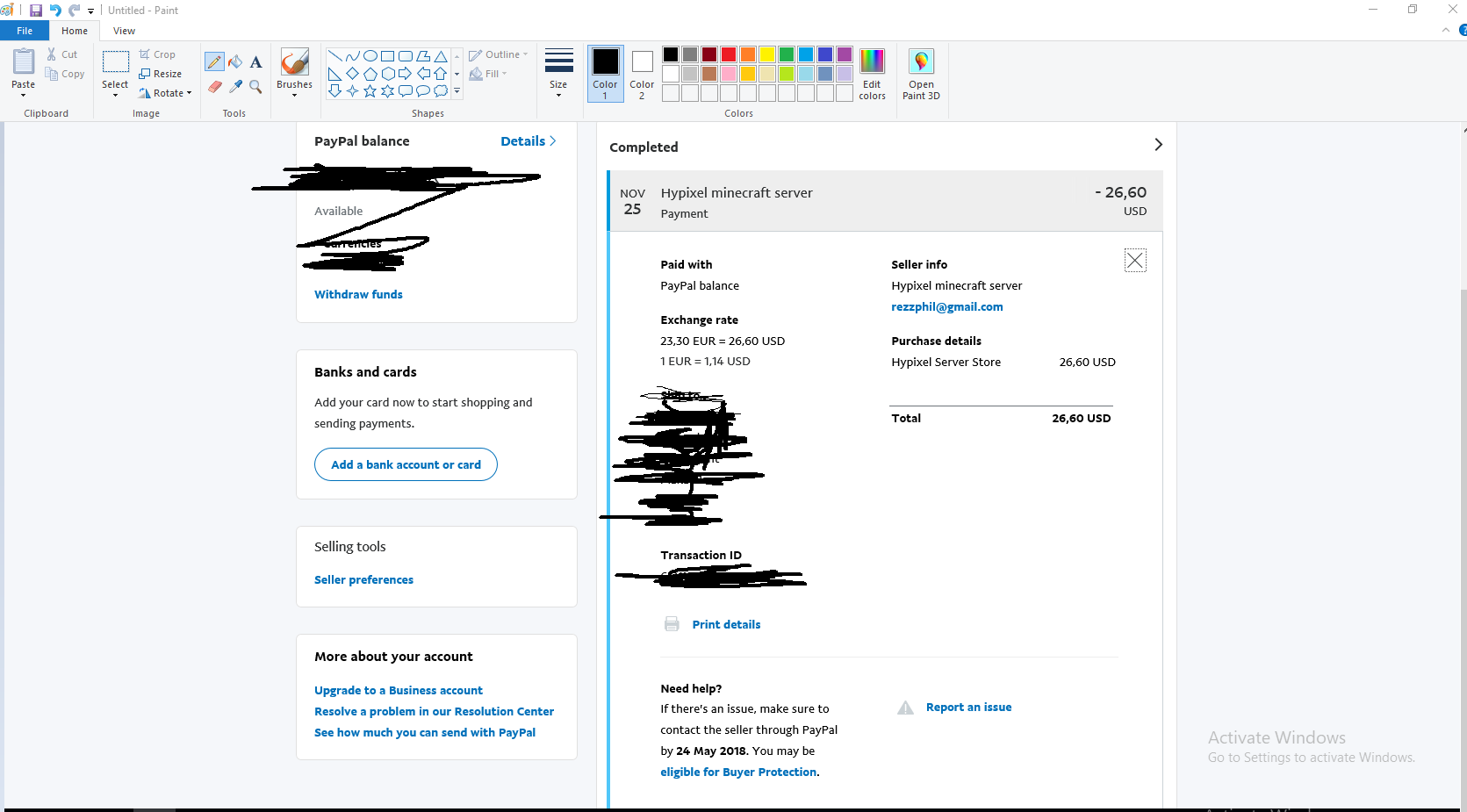Select the Fill with color bucket tool
The height and width of the screenshot is (812, 1467).
pyautogui.click(x=235, y=61)
